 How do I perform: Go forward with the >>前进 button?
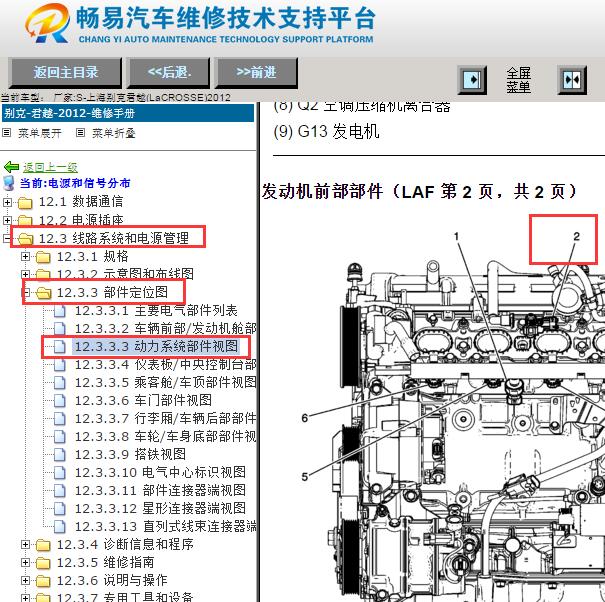click(256, 72)
